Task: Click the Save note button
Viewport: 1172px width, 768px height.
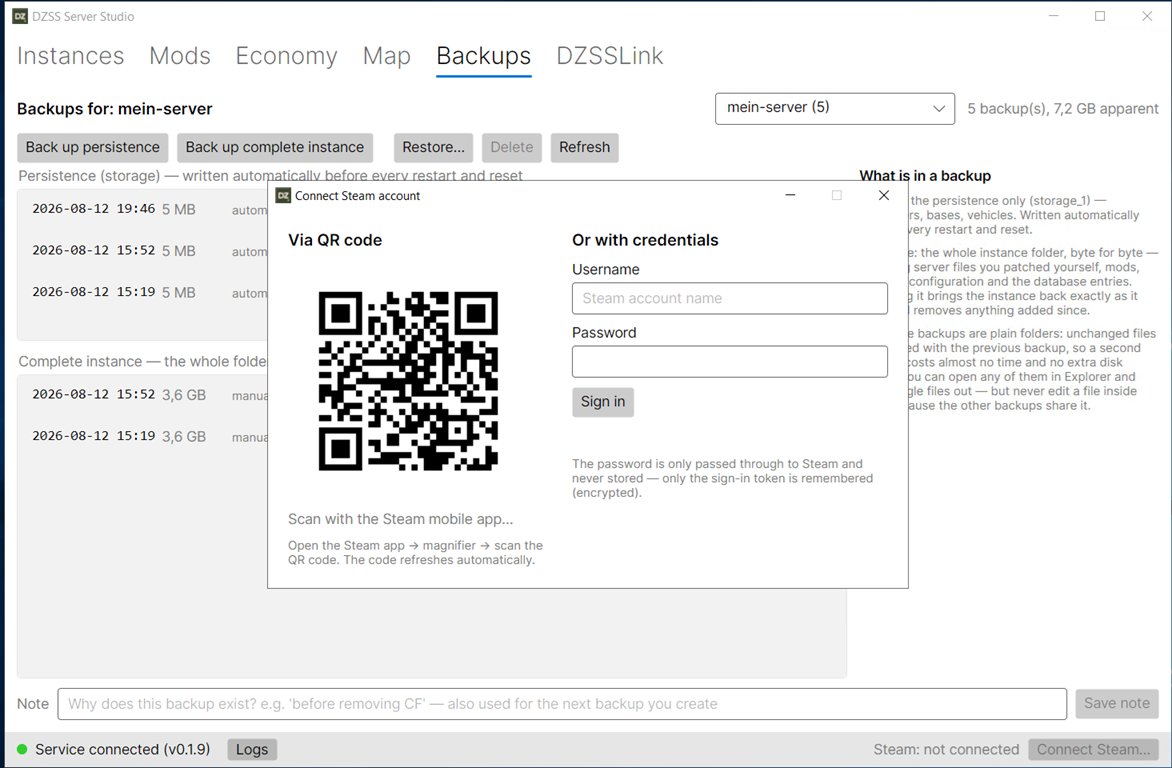Action: (x=1117, y=704)
